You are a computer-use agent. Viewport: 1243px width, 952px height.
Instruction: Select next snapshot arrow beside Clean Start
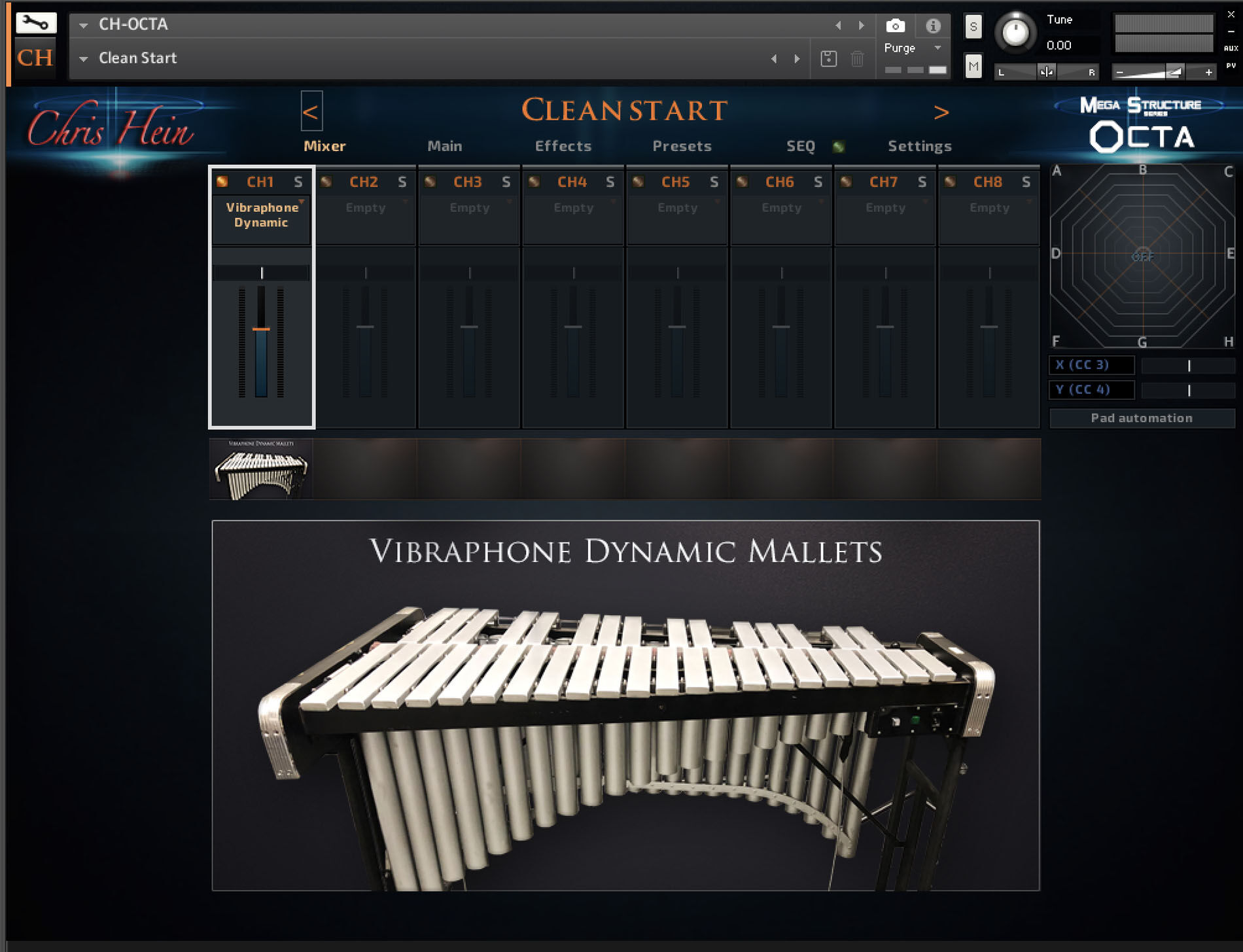(x=797, y=59)
